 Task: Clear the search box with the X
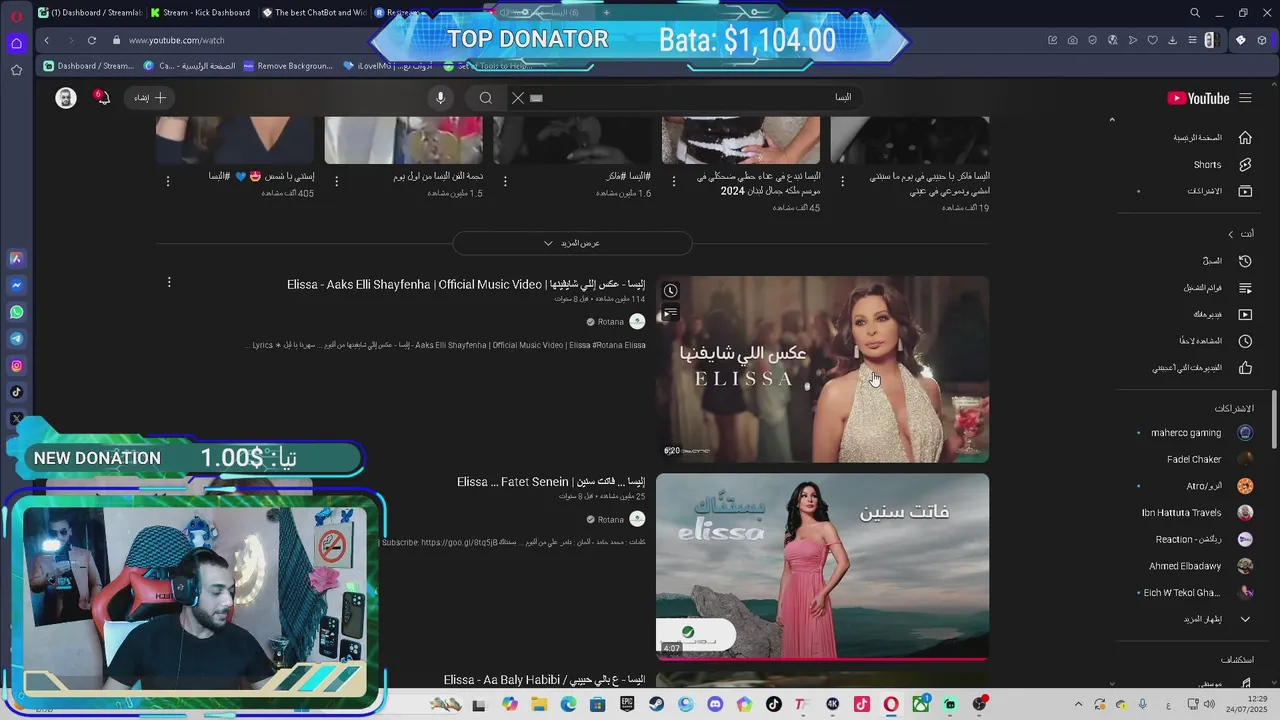517,97
